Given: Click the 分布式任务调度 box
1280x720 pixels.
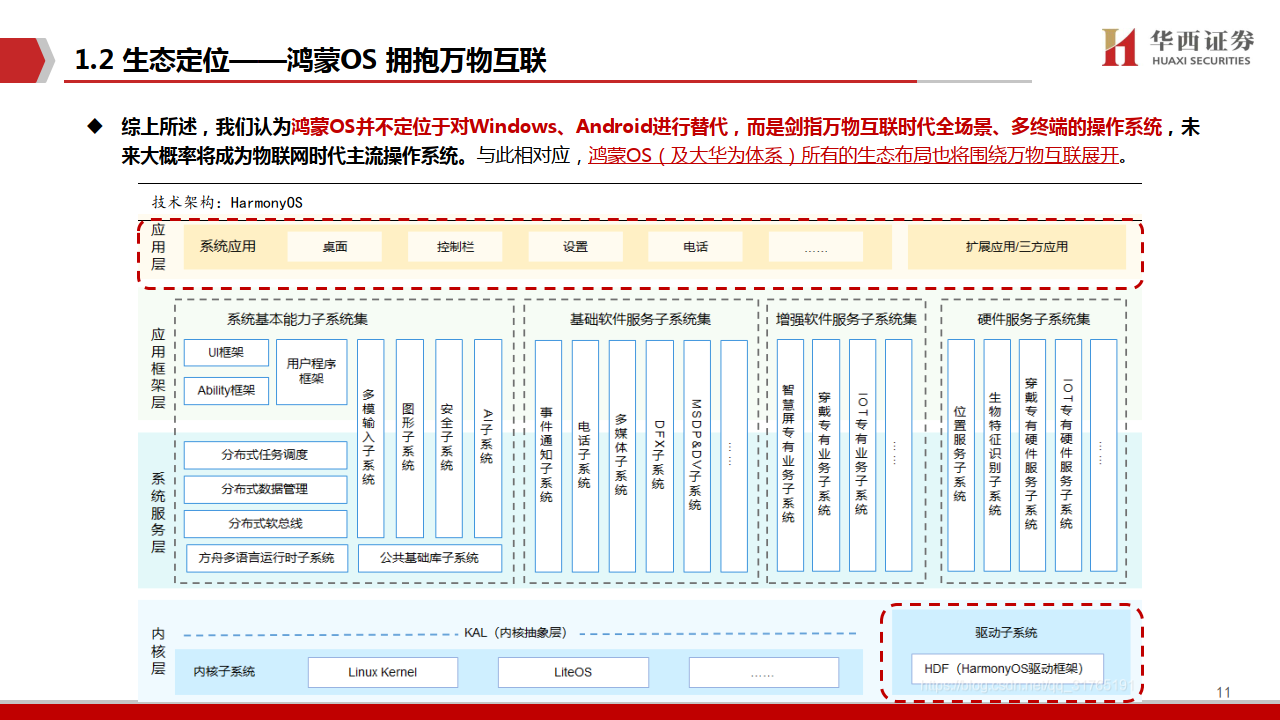Looking at the screenshot, I should 265,455.
